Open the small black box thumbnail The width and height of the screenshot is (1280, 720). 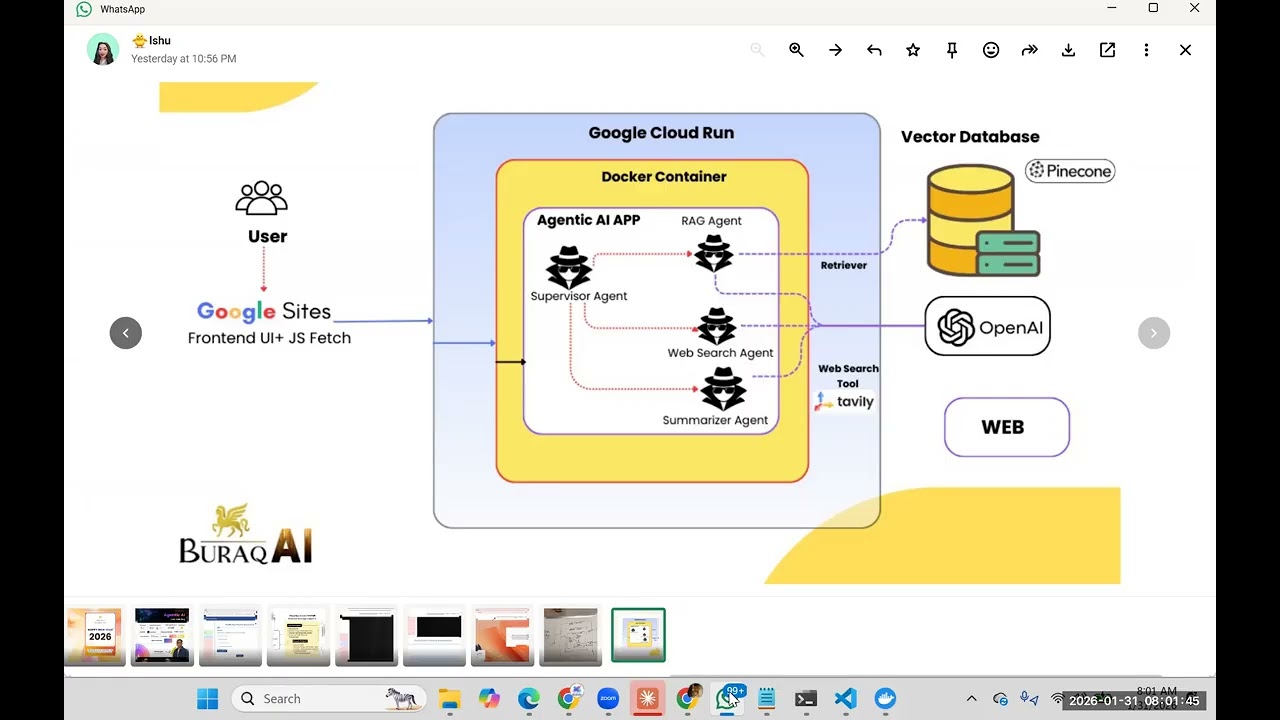point(434,636)
